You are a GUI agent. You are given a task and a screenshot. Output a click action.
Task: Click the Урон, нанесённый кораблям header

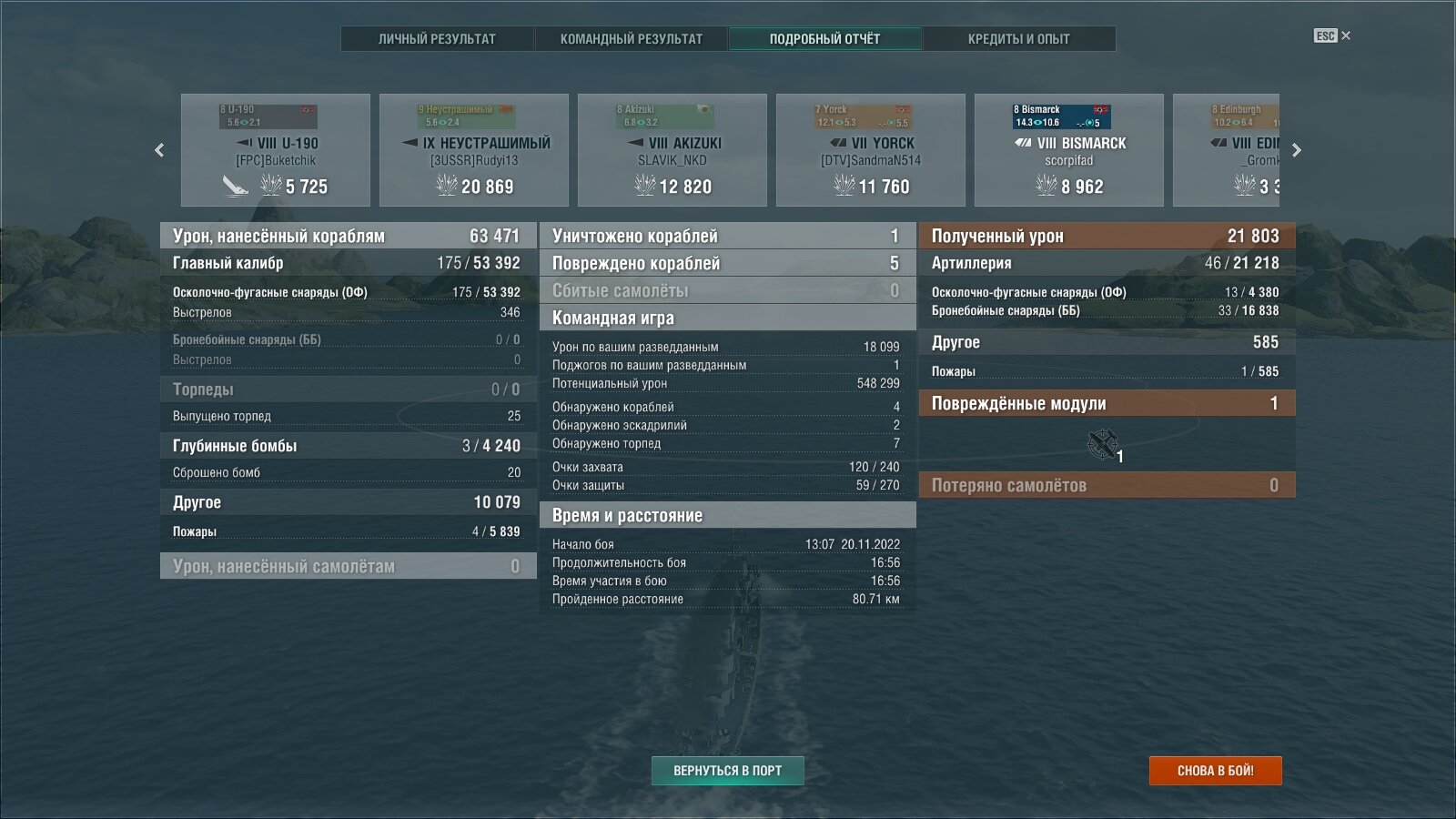coord(348,236)
